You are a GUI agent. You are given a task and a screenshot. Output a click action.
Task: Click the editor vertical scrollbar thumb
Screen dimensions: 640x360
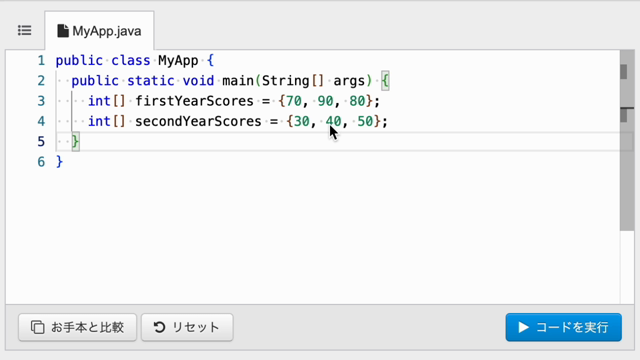(627, 141)
